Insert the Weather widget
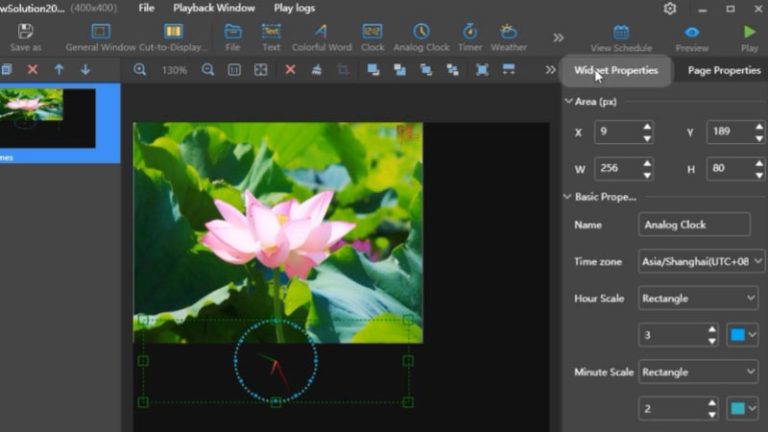Screen dimensions: 768x432 (x=508, y=32)
